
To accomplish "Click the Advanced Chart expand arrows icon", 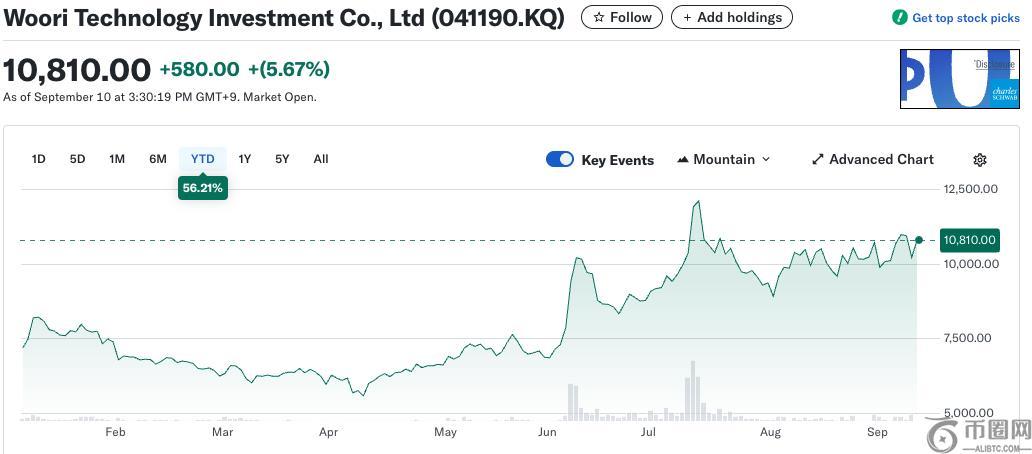I will point(817,160).
